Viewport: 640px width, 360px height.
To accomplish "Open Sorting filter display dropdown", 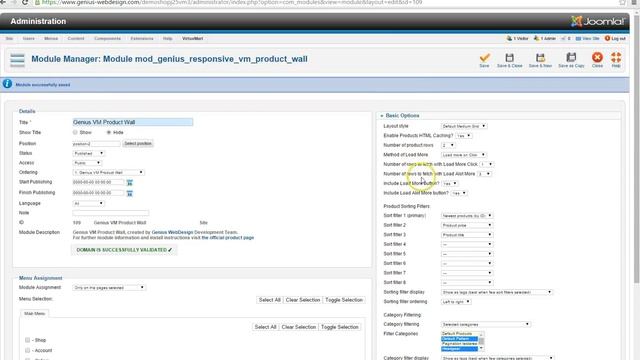I will (496, 292).
